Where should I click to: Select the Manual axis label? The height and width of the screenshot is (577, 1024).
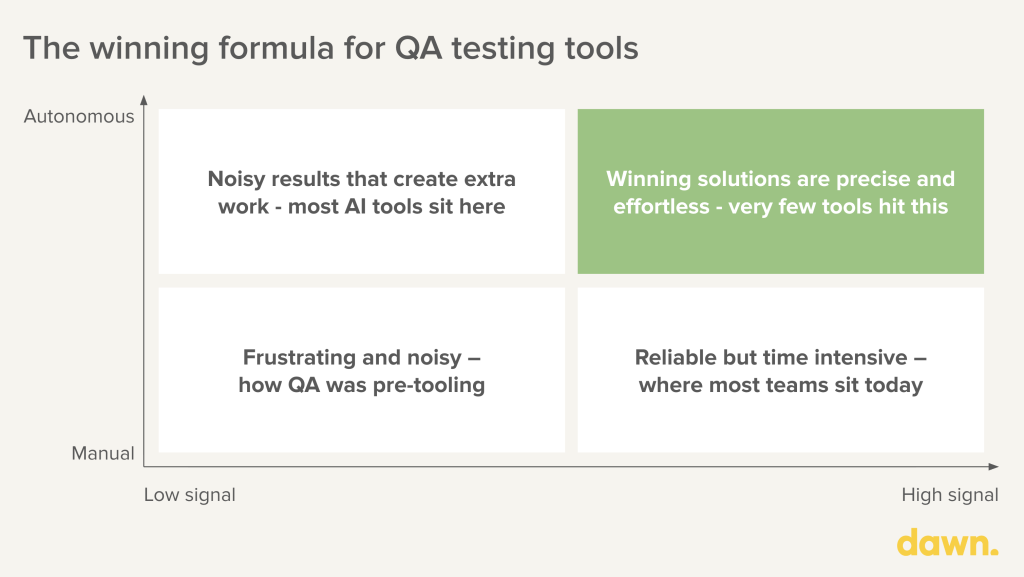pos(102,454)
